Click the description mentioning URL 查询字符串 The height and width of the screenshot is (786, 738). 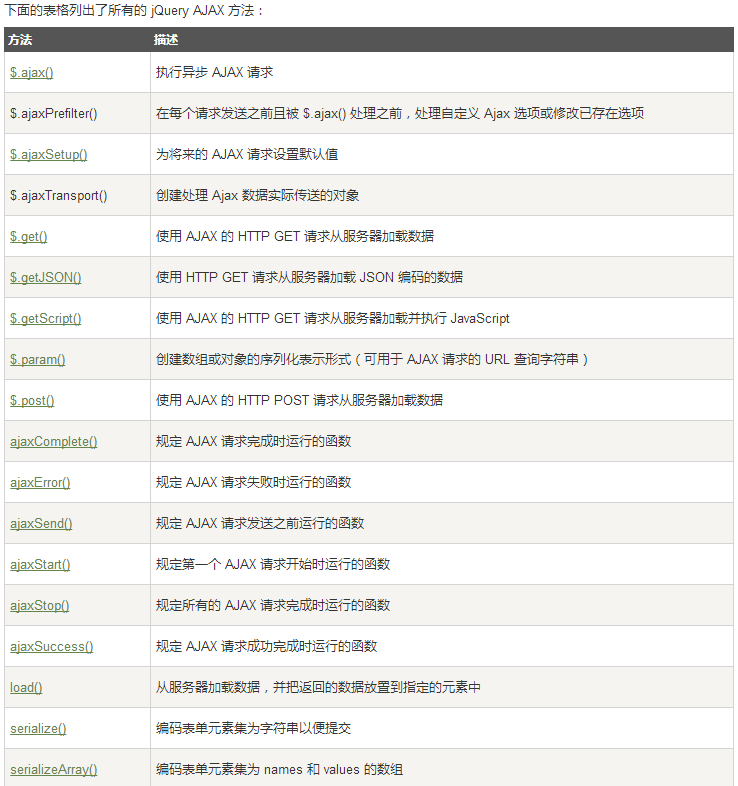click(372, 360)
